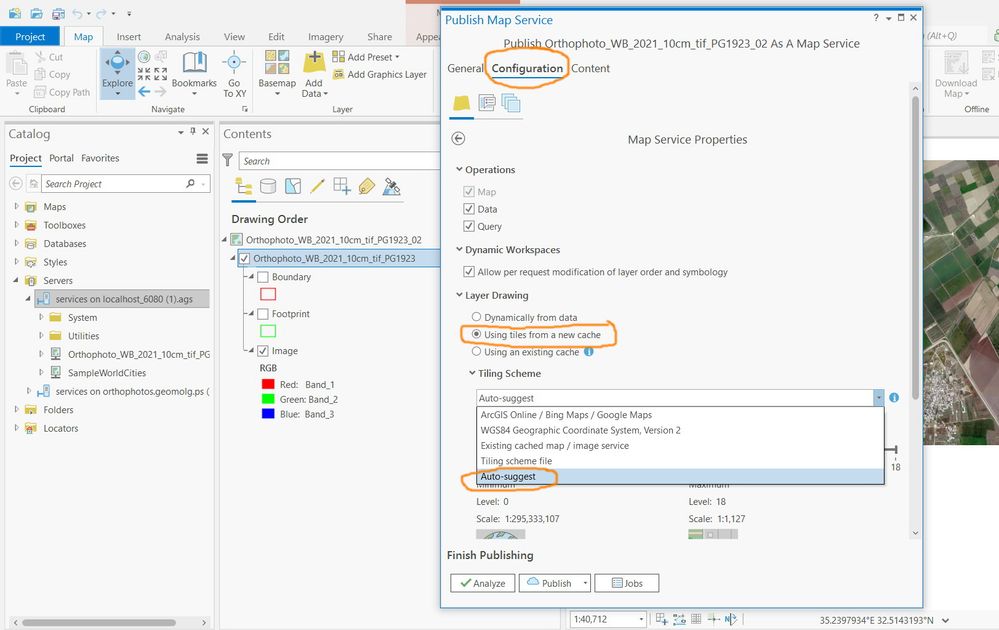Open the Insert ribbon tab
The height and width of the screenshot is (630, 999).
pyautogui.click(x=129, y=37)
